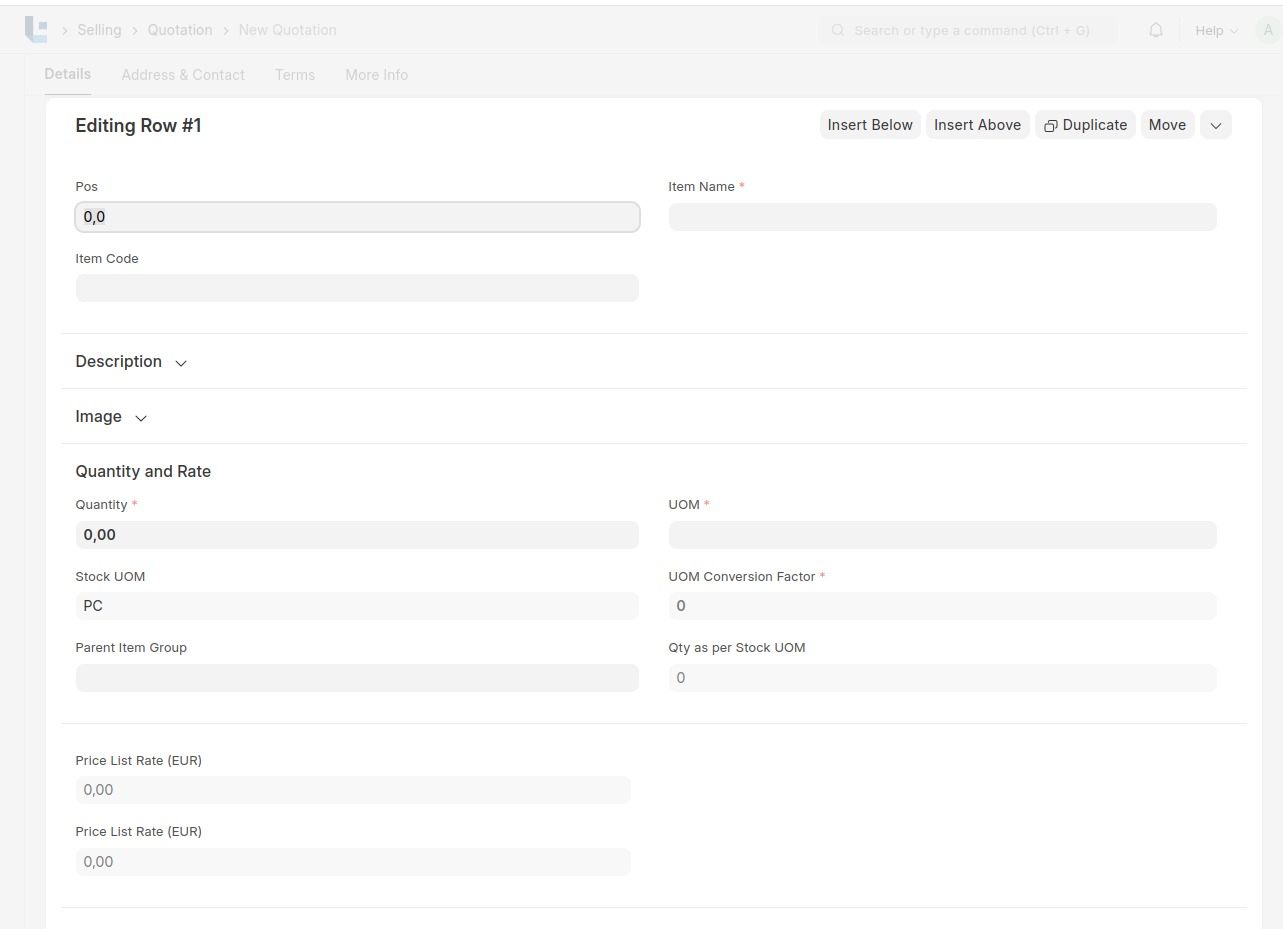Close row editor with chevron button
Screen dimensions: 1283x929
(1215, 125)
